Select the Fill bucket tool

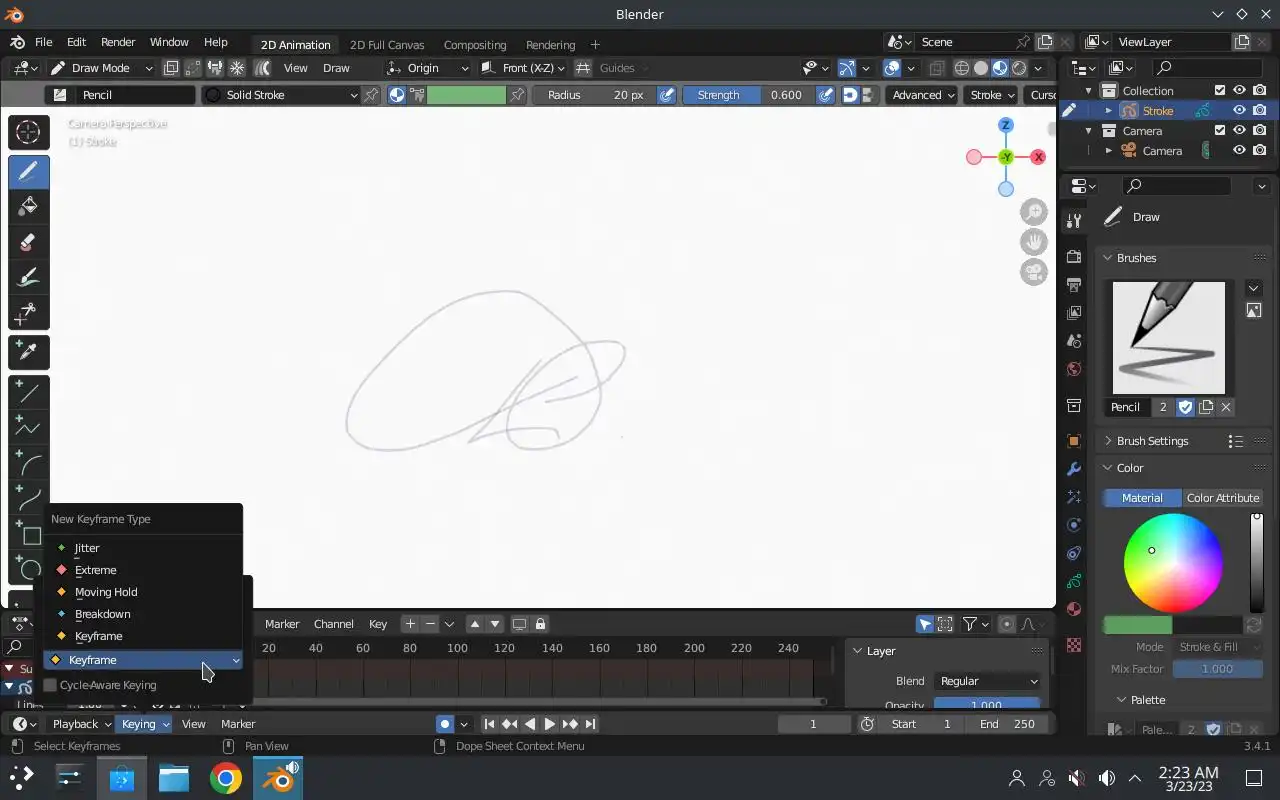point(28,207)
